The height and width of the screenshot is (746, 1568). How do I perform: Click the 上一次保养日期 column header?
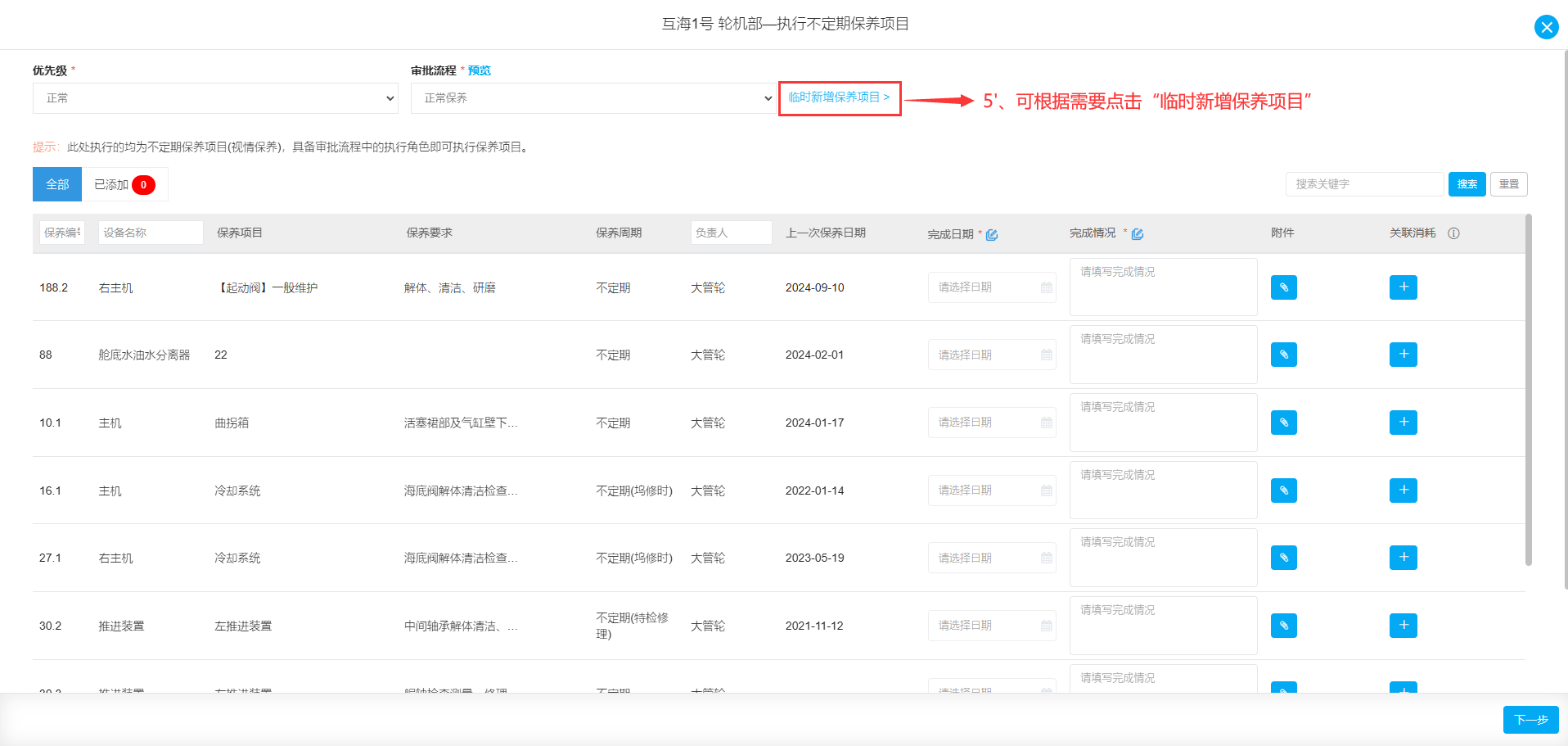pos(826,233)
